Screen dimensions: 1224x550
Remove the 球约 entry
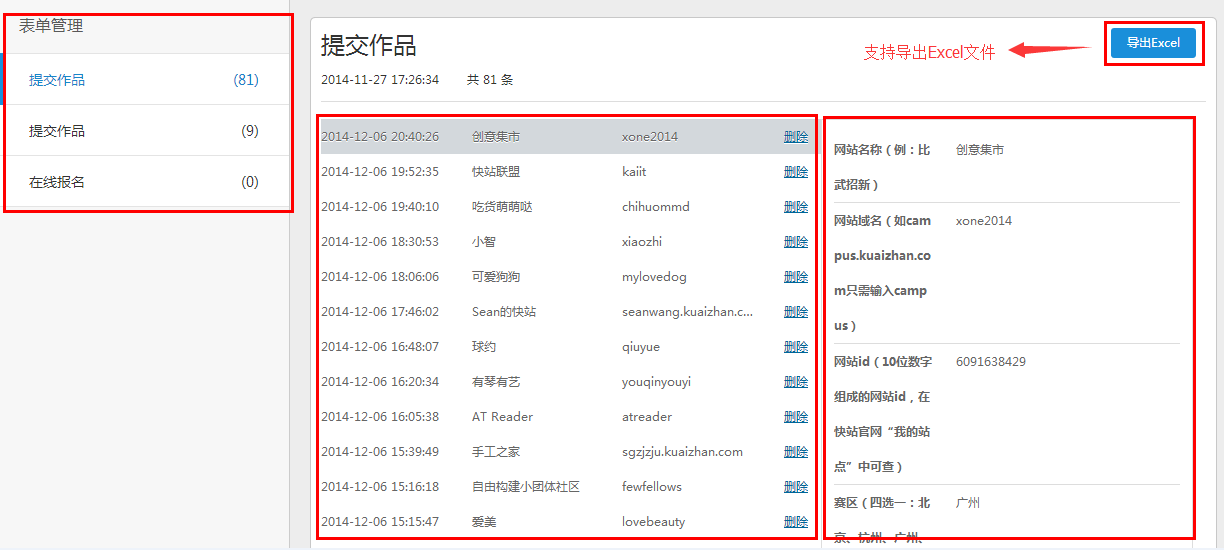tap(795, 347)
